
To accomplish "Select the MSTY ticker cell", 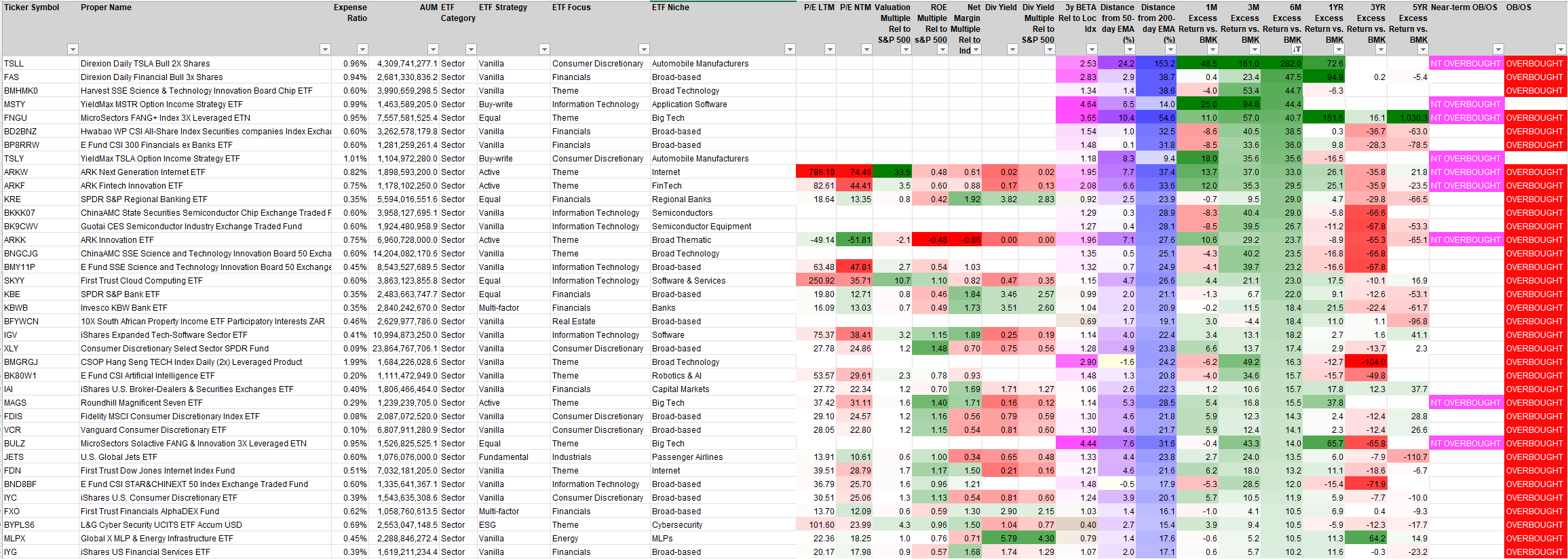I will [x=41, y=104].
